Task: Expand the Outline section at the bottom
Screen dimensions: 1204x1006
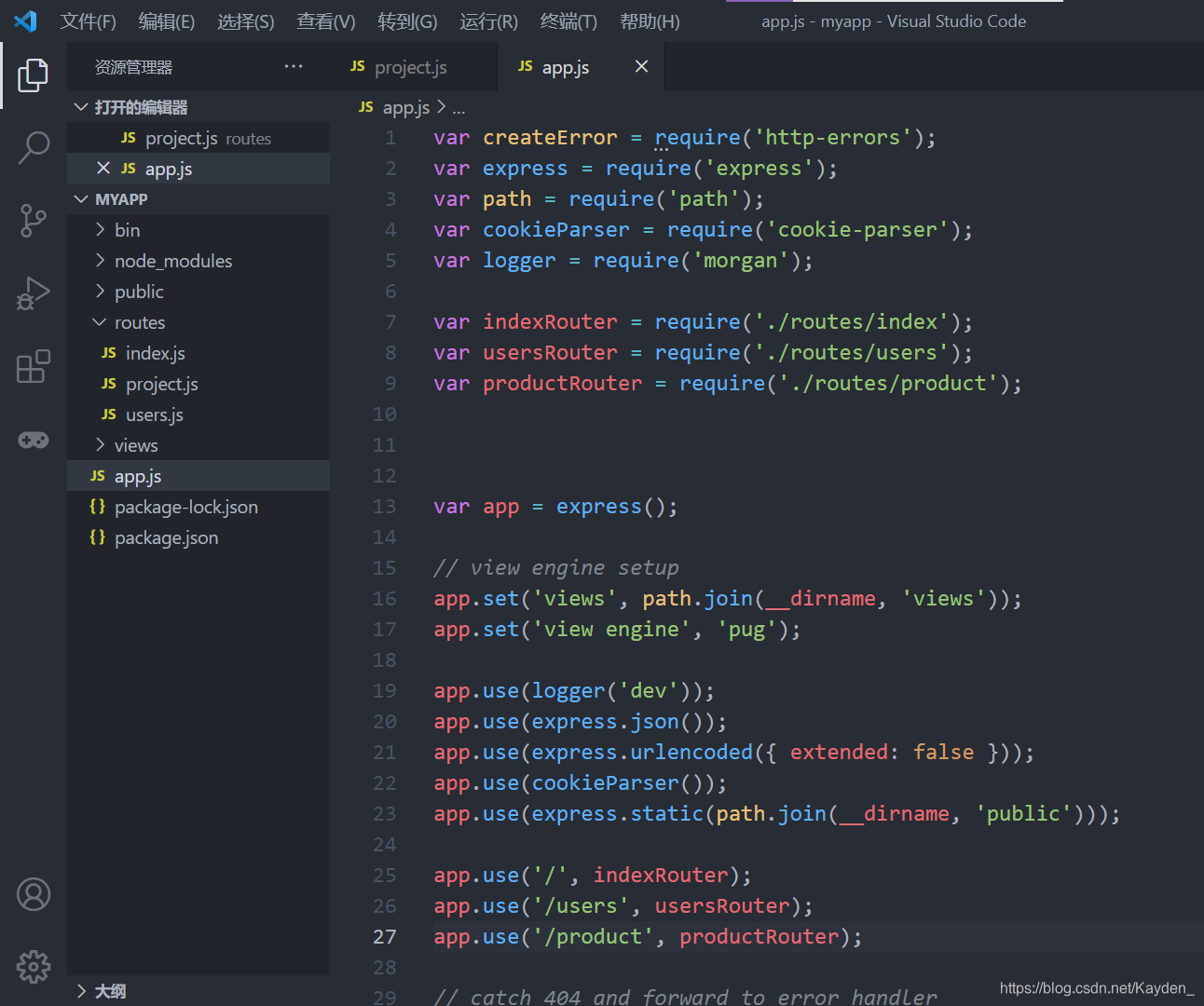Action: pos(81,991)
